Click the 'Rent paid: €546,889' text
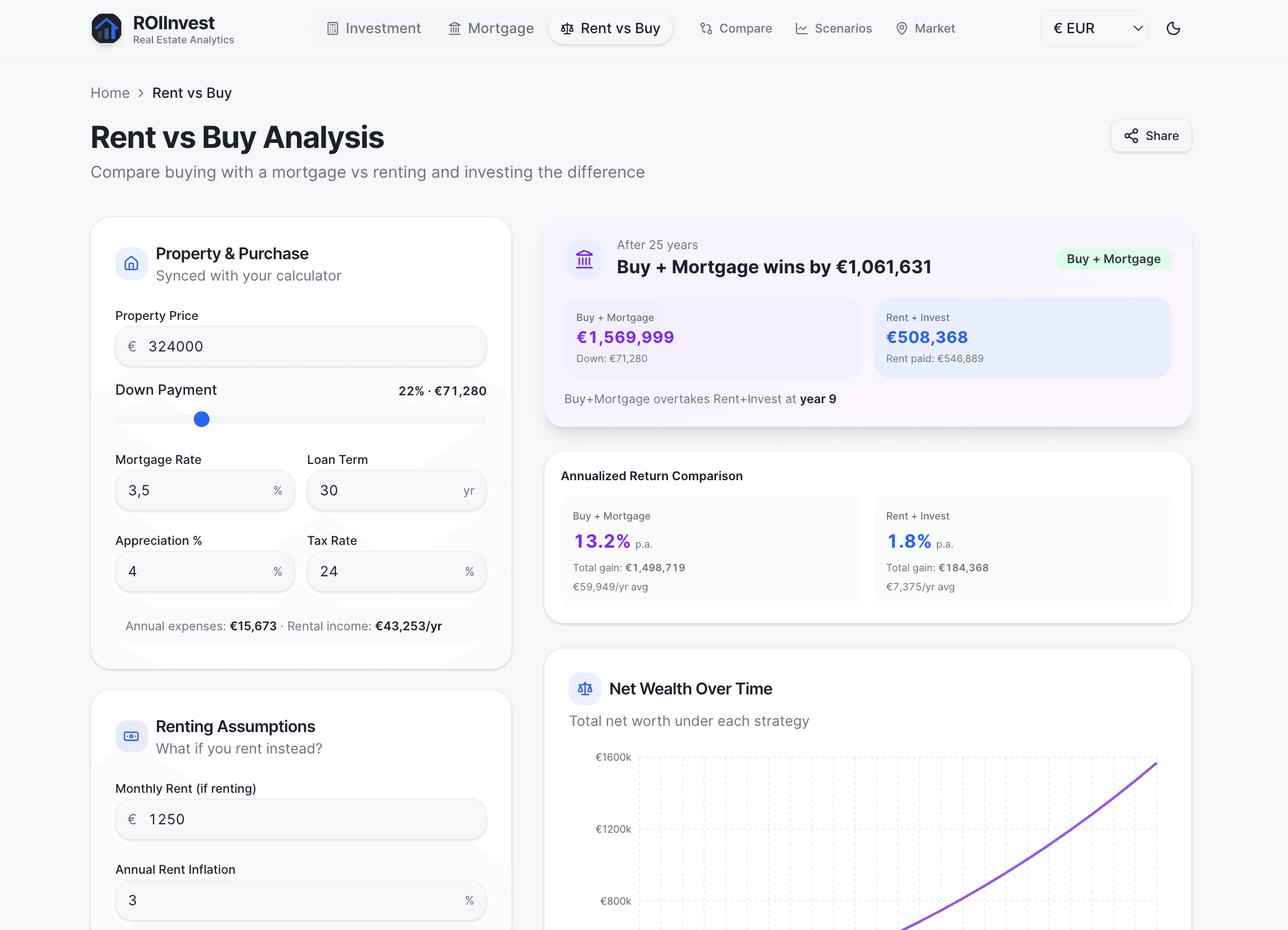The width and height of the screenshot is (1288, 930). tap(935, 359)
